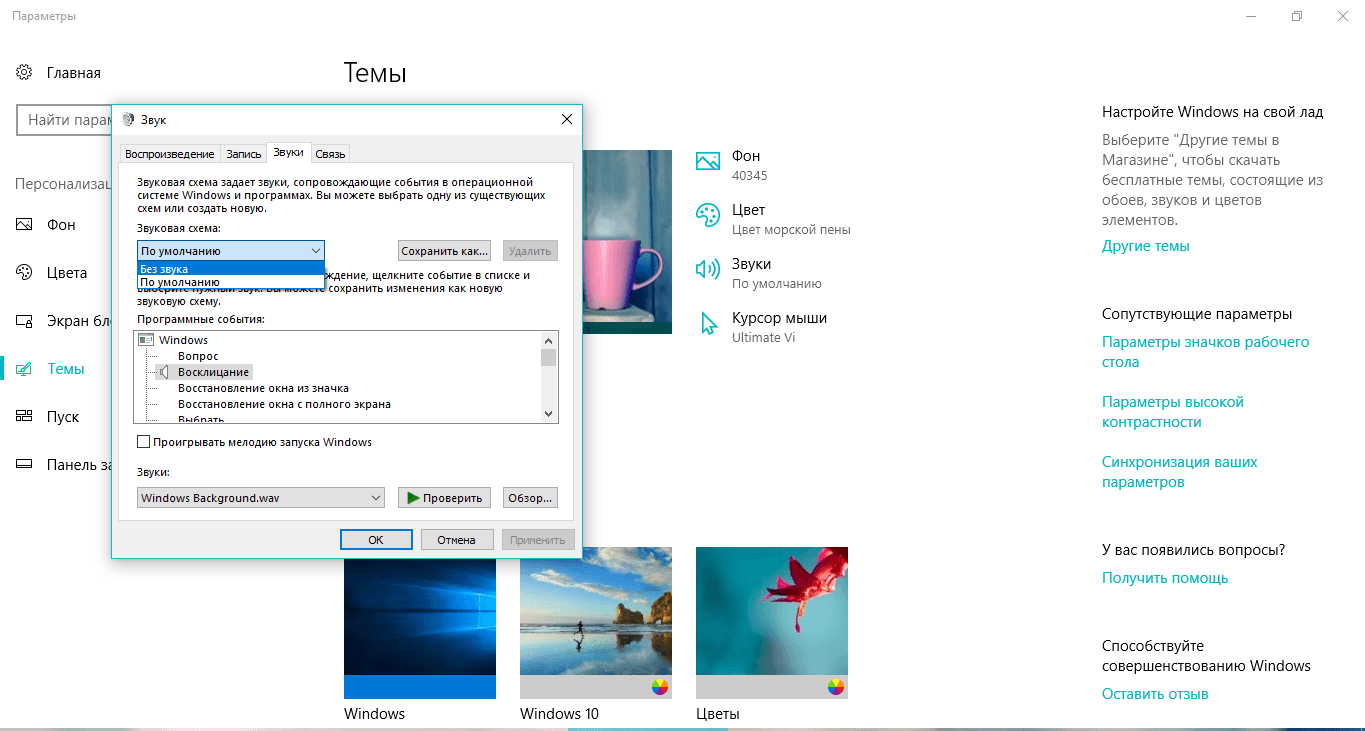Click the Звук dialog title icon
The height and width of the screenshot is (731, 1365).
[128, 119]
